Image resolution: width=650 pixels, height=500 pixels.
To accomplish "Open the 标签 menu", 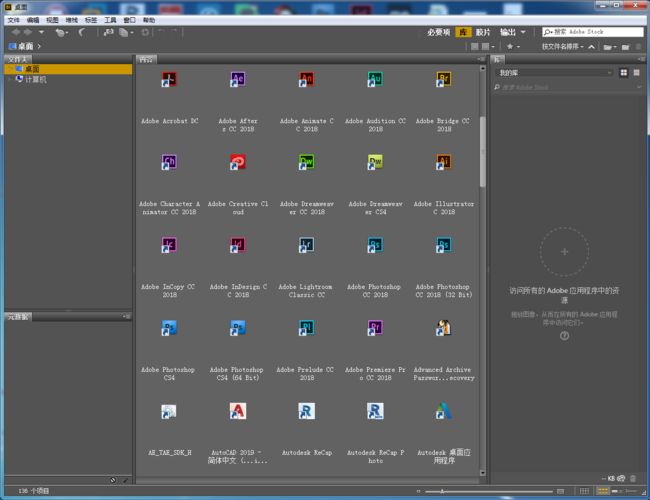I will (91, 20).
